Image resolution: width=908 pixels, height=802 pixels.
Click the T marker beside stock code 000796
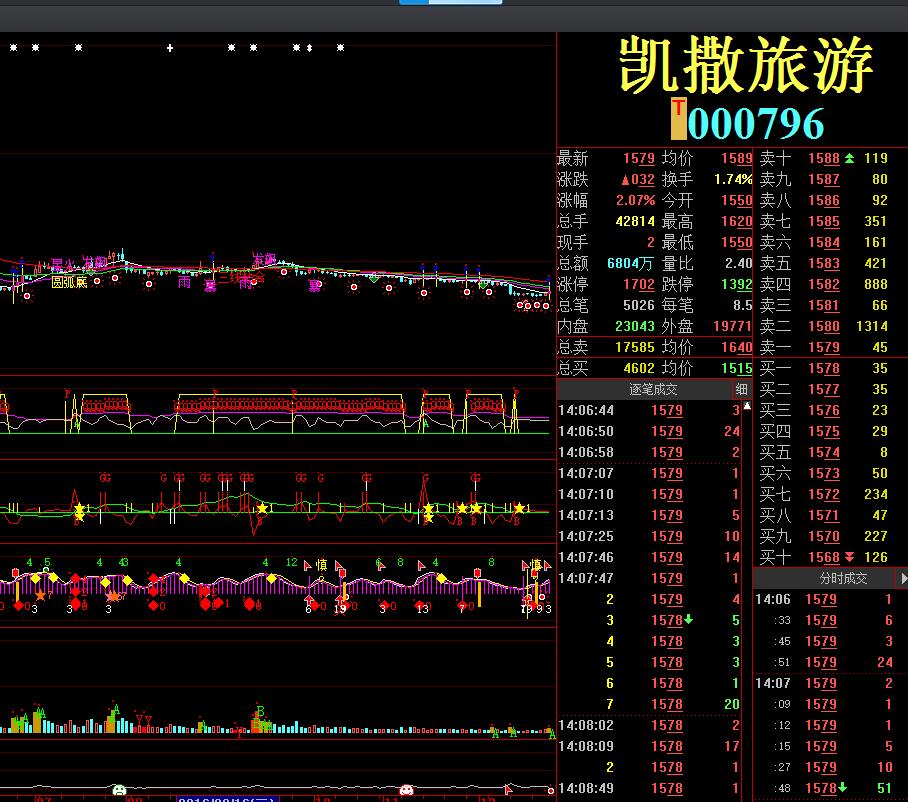[678, 119]
